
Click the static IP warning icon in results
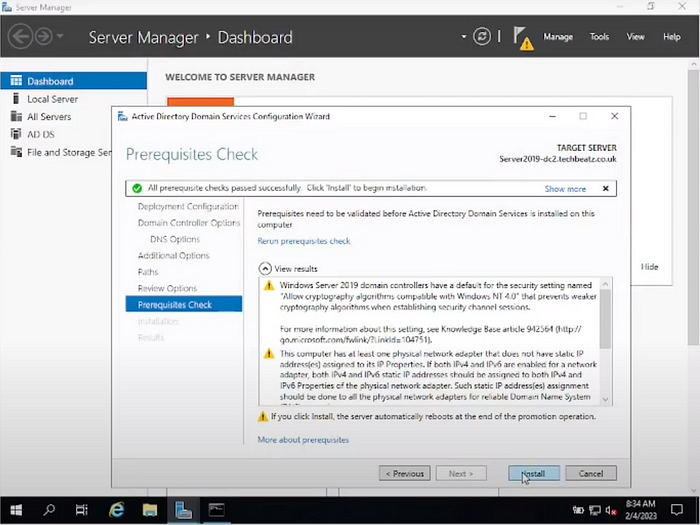(269, 354)
